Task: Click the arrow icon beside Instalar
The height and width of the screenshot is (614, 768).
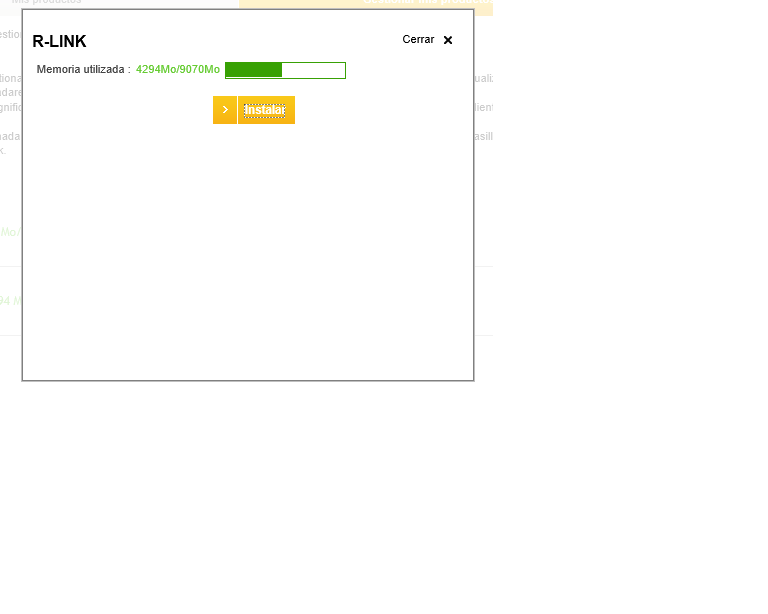Action: (x=225, y=110)
